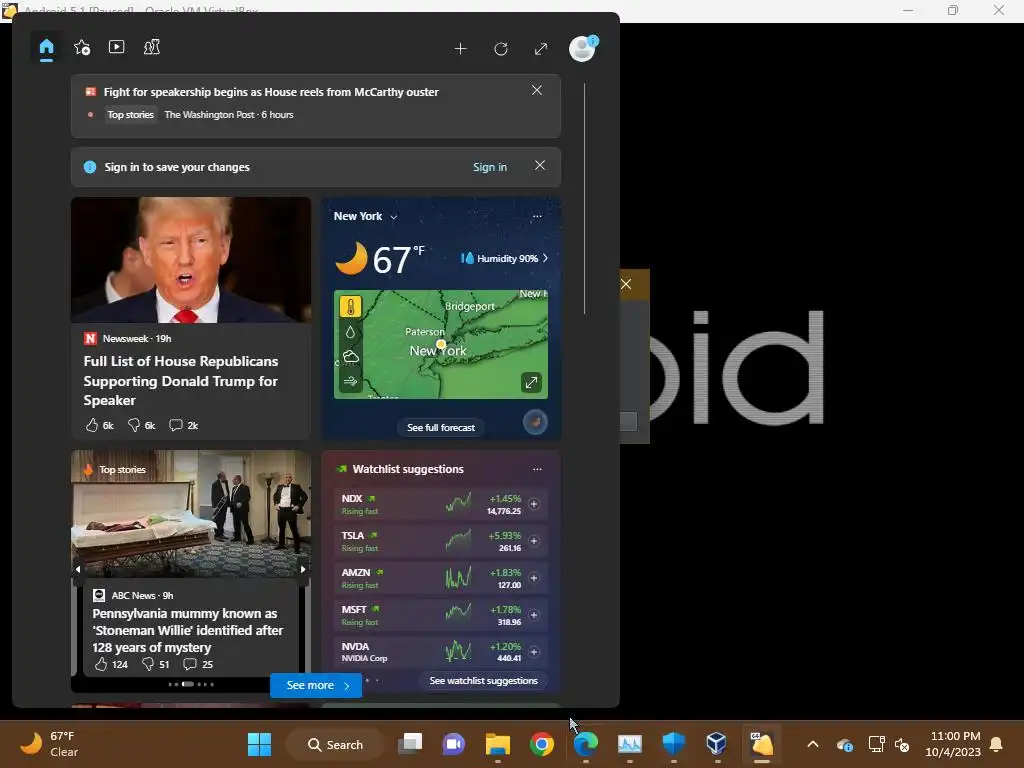The height and width of the screenshot is (768, 1024).
Task: Open the clock showing 11:00 PM
Action: point(953,744)
